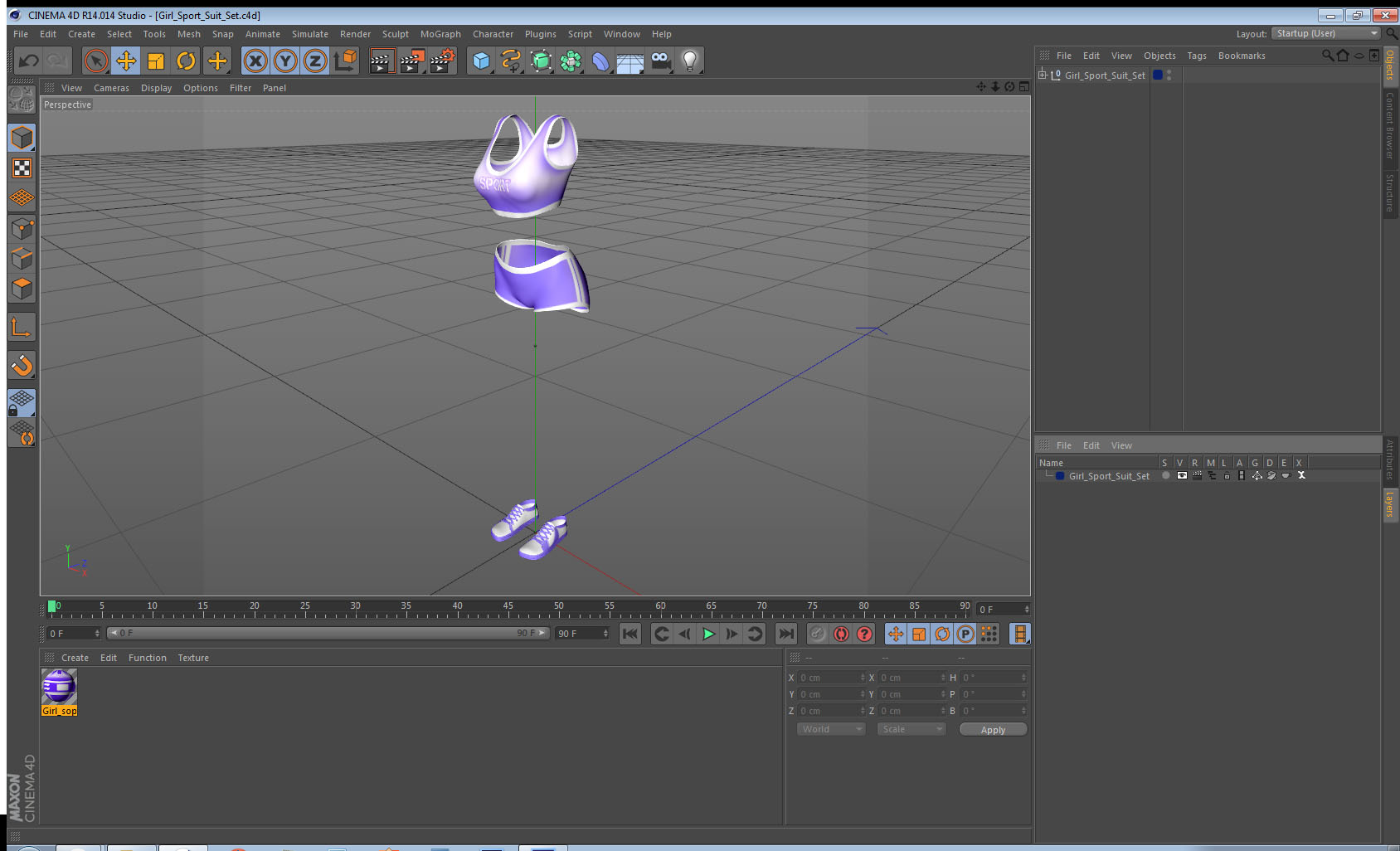
Task: Click the timeline playhead at frame 0
Action: (52, 607)
